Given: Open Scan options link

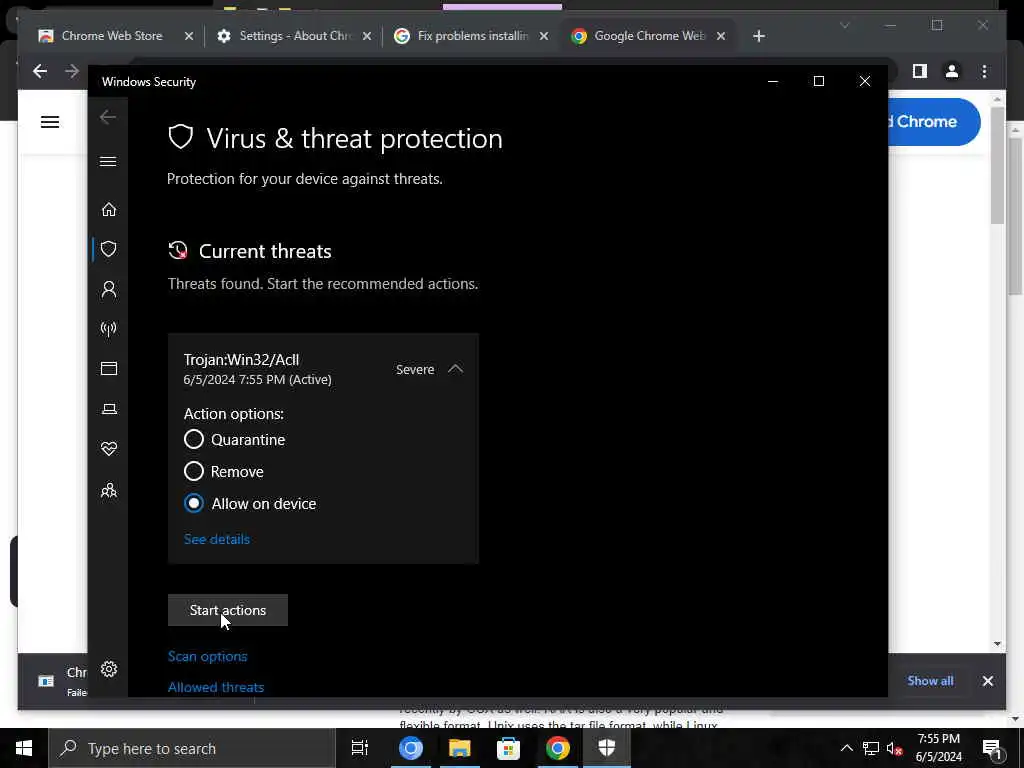Looking at the screenshot, I should click(208, 656).
